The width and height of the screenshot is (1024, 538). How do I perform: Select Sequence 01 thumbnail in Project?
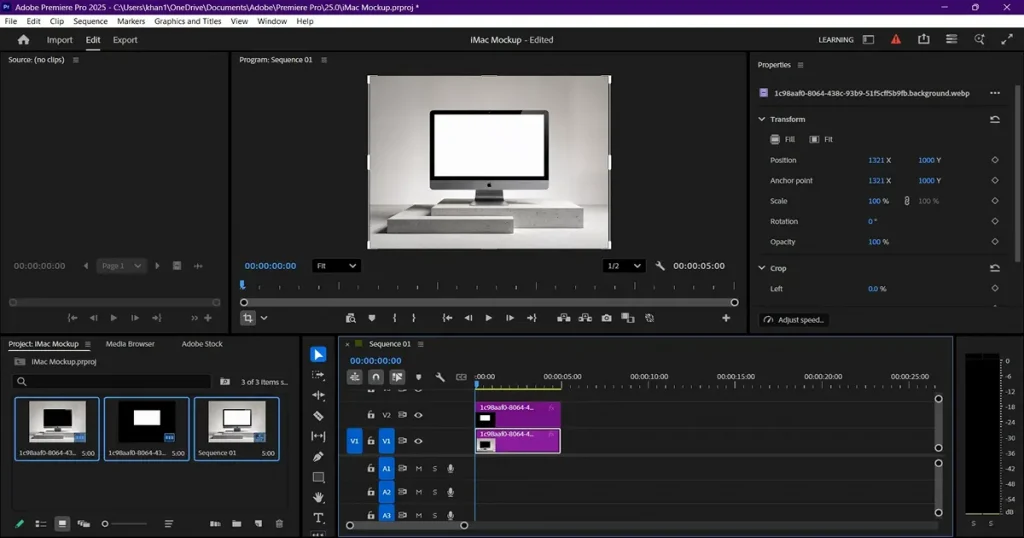click(x=236, y=422)
